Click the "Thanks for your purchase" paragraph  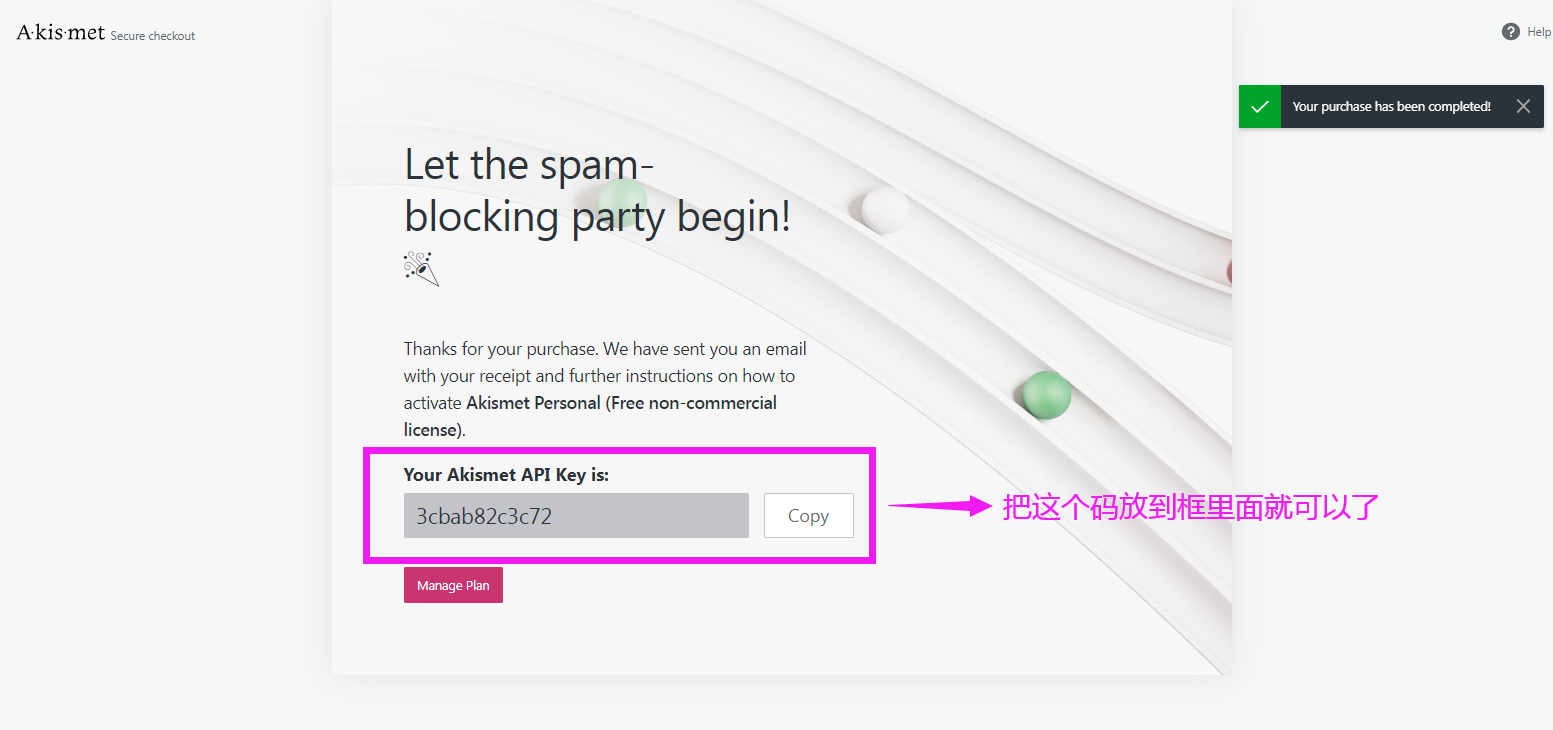point(605,389)
